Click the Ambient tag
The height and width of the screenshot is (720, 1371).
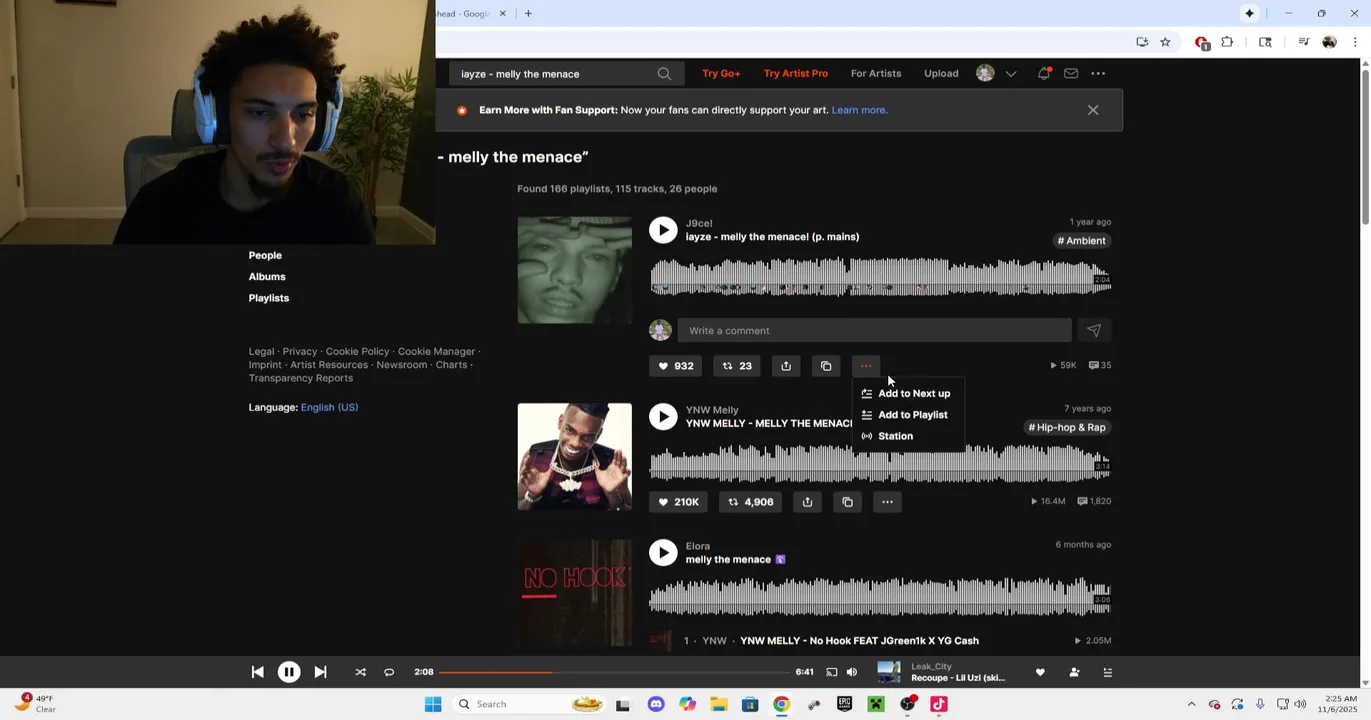tap(1082, 241)
